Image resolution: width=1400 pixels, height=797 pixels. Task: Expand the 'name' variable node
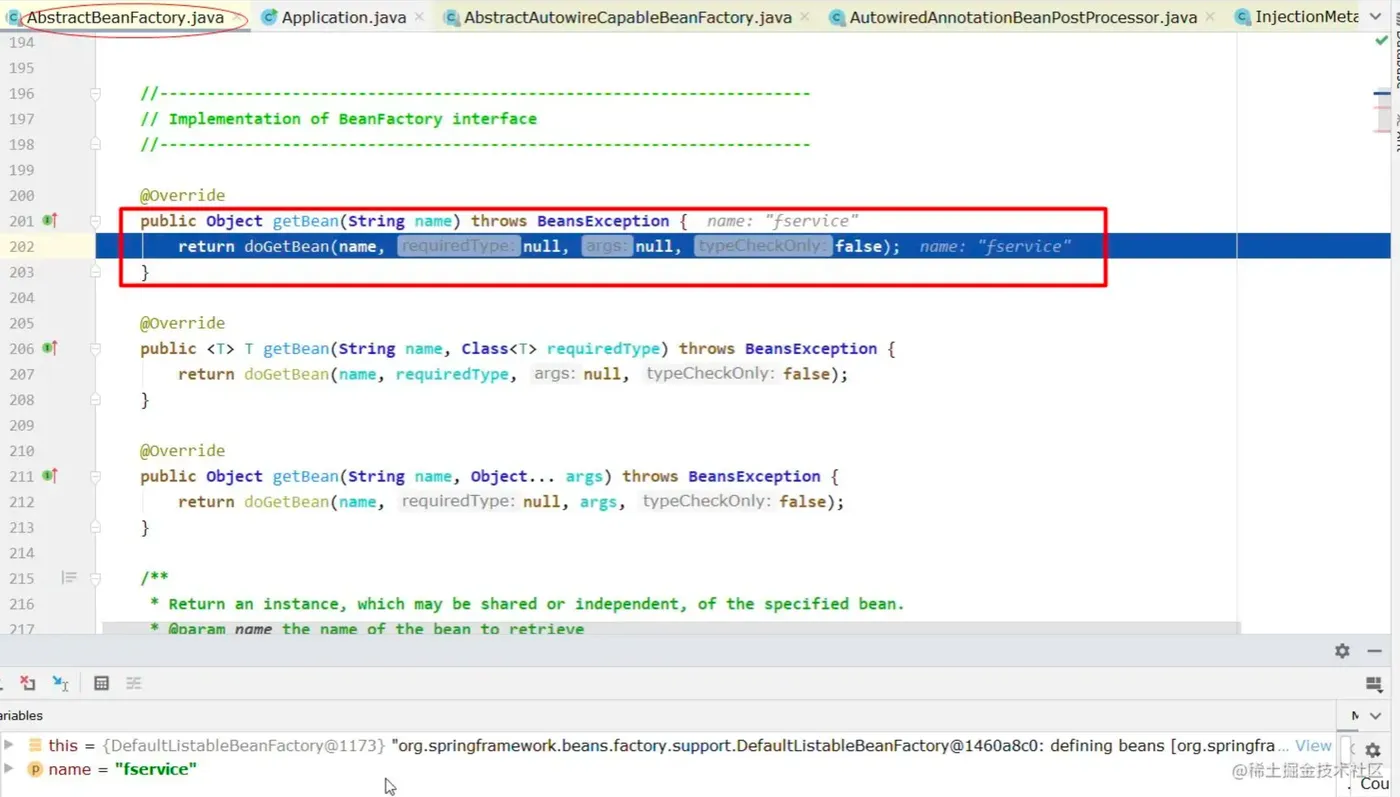point(9,769)
